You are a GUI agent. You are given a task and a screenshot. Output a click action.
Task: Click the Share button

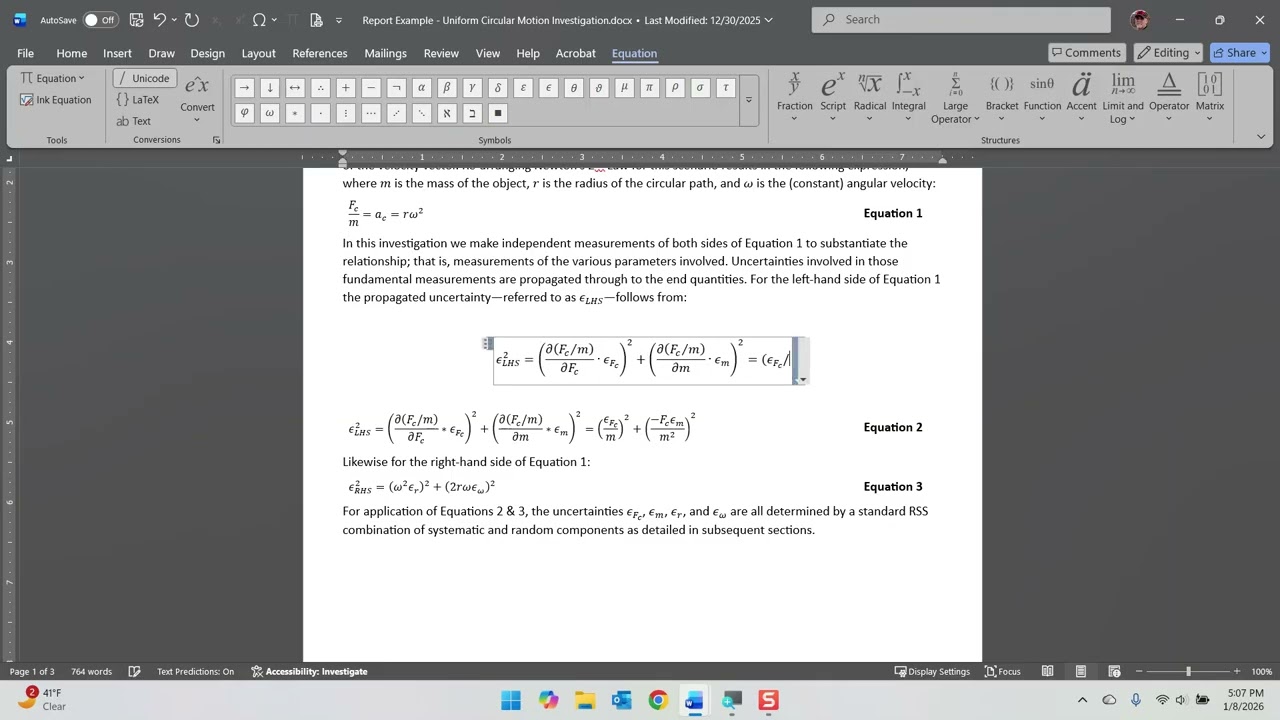[1239, 53]
